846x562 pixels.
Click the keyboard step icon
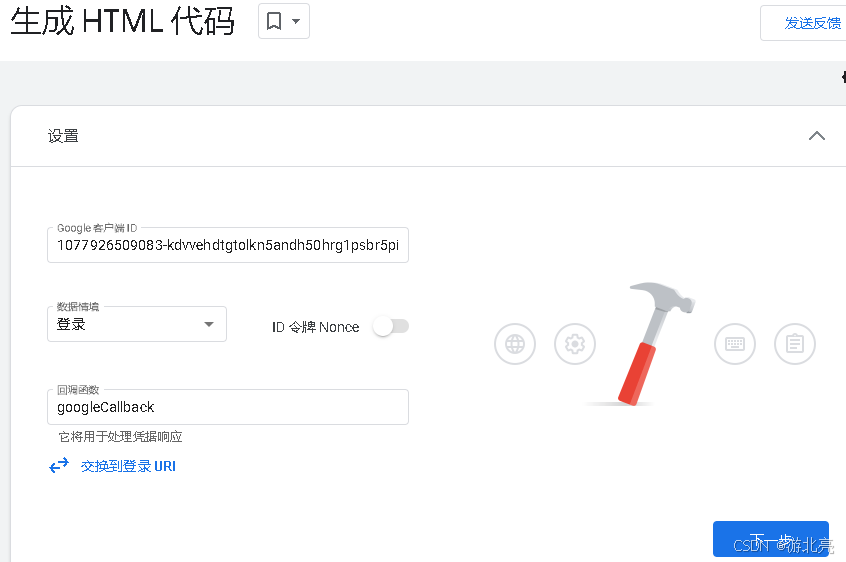(735, 344)
